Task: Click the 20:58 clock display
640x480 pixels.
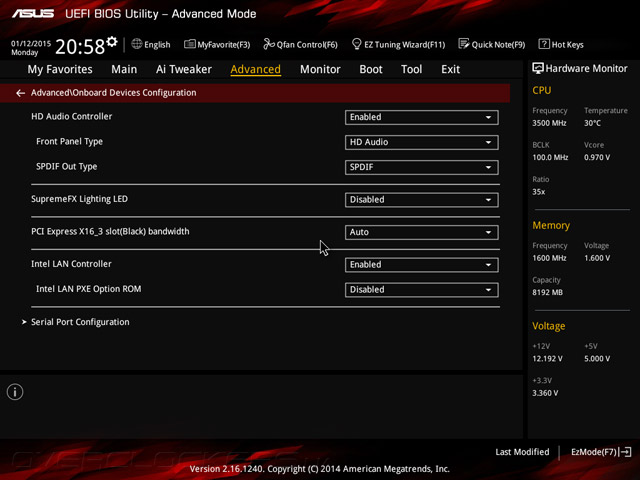Action: click(80, 47)
